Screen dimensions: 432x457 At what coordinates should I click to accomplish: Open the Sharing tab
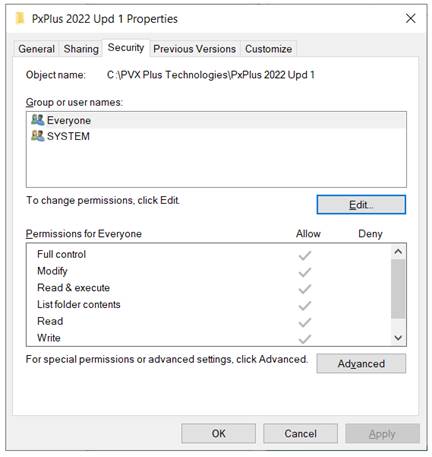[81, 49]
